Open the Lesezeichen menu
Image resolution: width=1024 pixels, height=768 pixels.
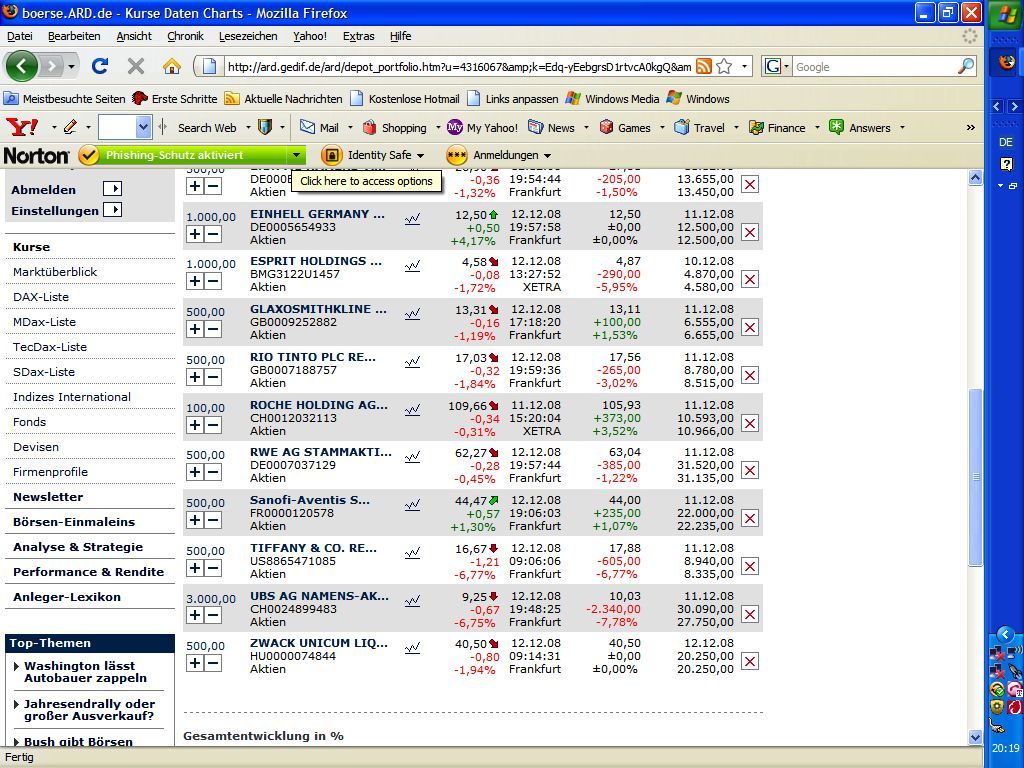[248, 36]
